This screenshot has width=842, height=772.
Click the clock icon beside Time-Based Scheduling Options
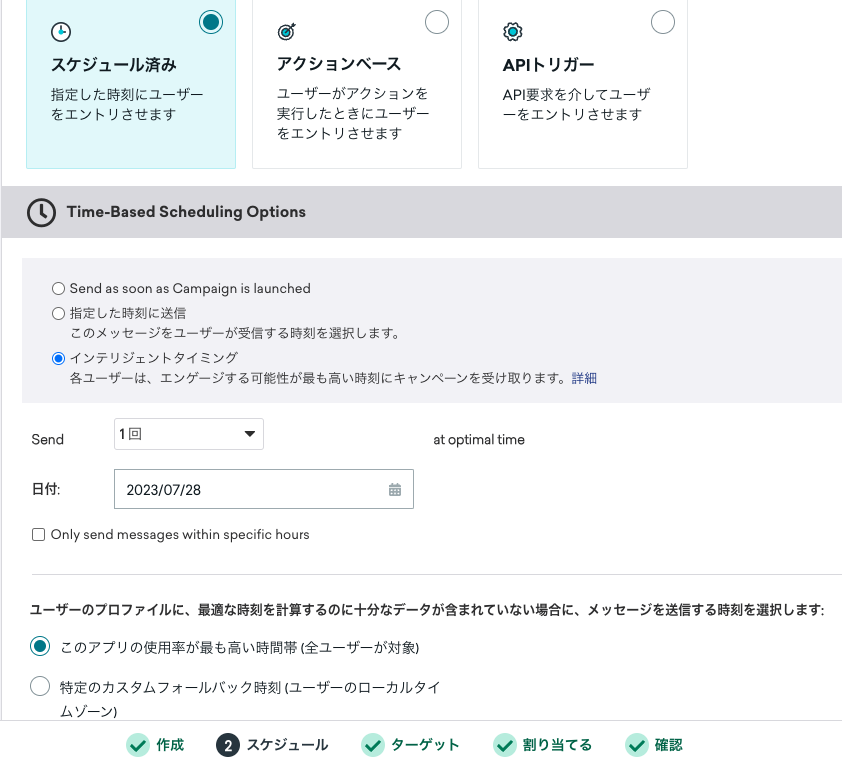(41, 212)
